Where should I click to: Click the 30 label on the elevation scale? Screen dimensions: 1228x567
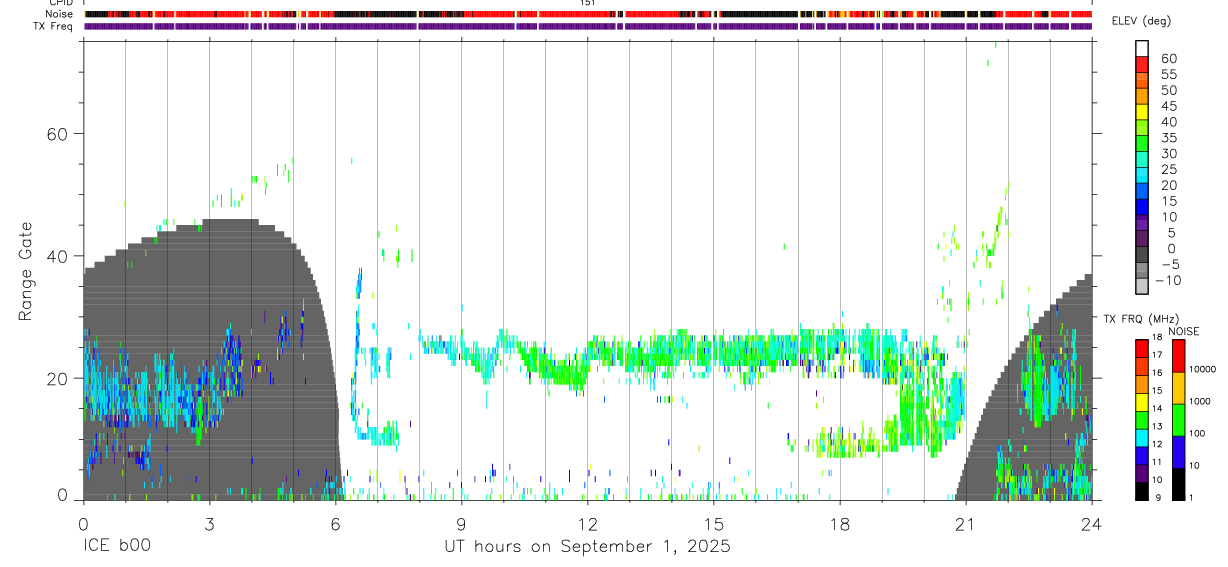click(1168, 154)
